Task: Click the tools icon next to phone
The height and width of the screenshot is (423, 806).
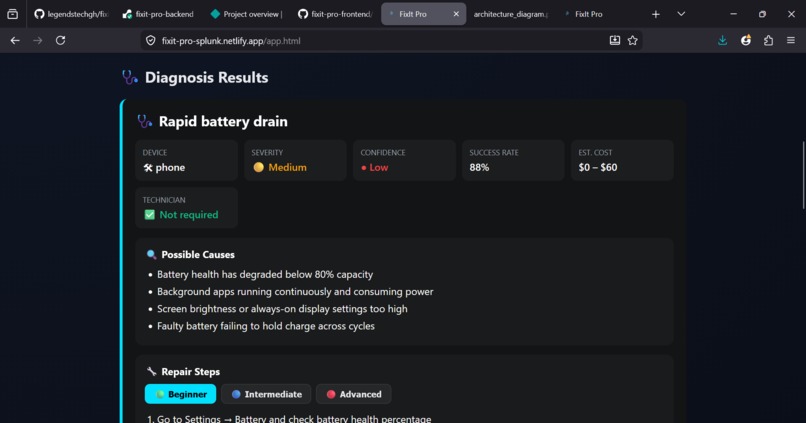Action: 148,168
